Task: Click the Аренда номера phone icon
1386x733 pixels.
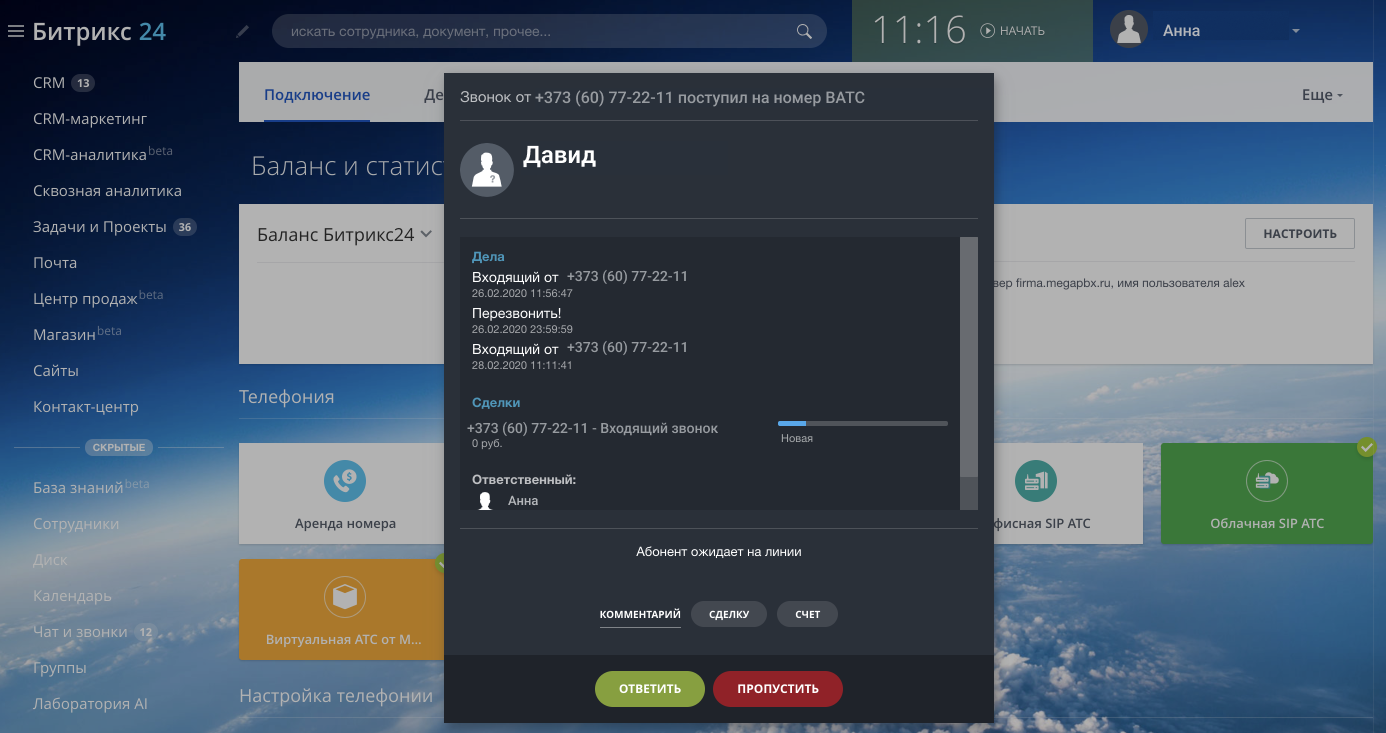Action: 345,481
